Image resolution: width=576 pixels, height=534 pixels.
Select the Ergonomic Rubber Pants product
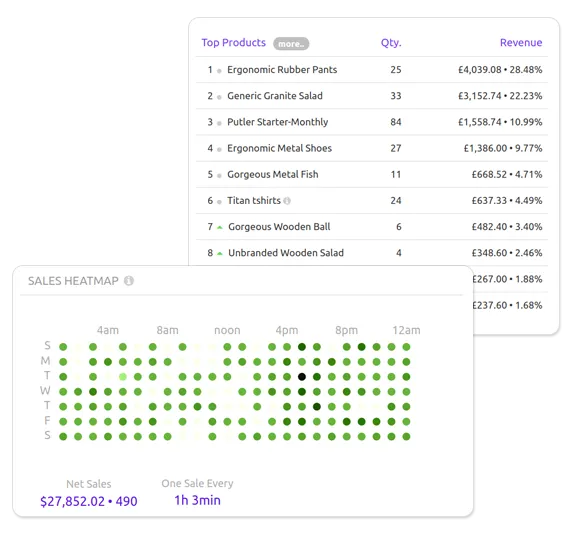[282, 70]
